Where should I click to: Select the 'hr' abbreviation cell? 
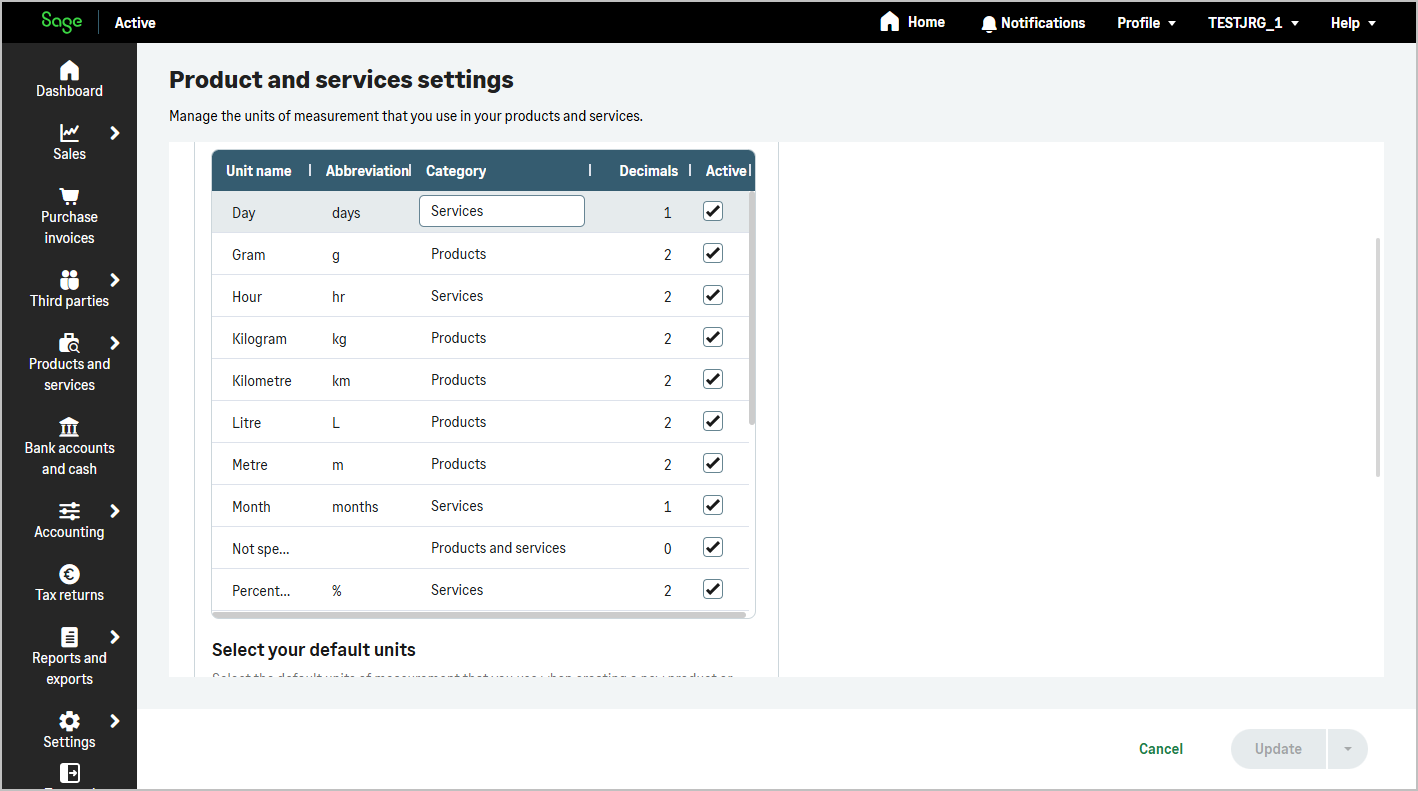tap(338, 297)
